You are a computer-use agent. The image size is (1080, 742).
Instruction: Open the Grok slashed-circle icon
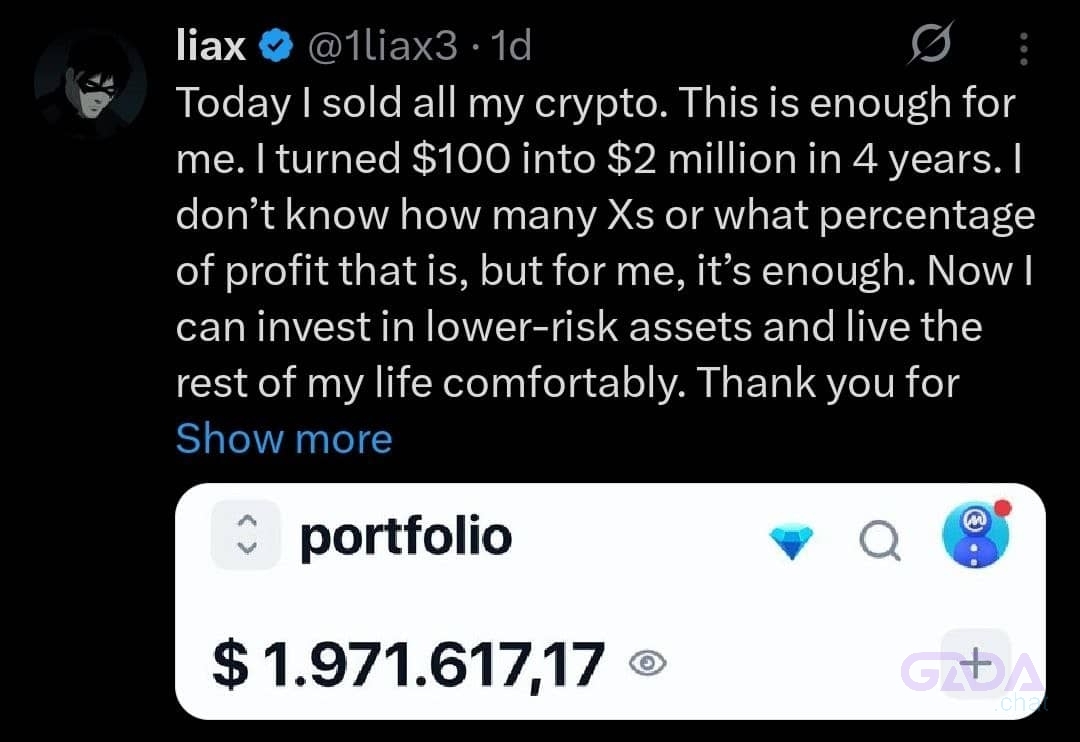point(931,43)
